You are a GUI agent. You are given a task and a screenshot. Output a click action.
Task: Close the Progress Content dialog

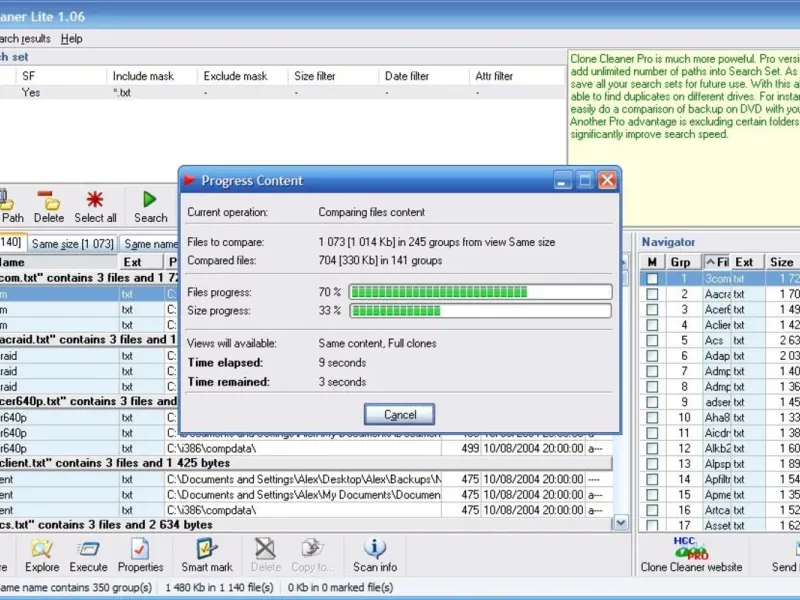pos(607,180)
